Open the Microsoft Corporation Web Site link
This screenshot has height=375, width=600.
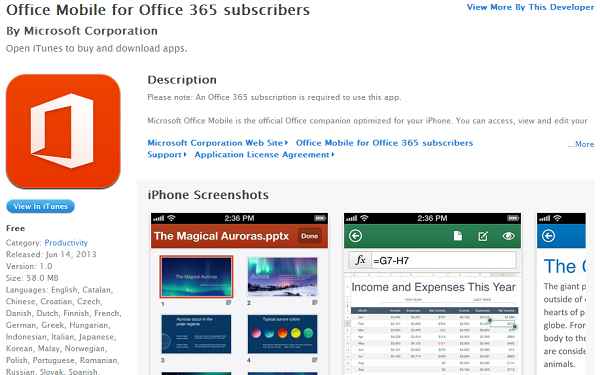point(218,143)
